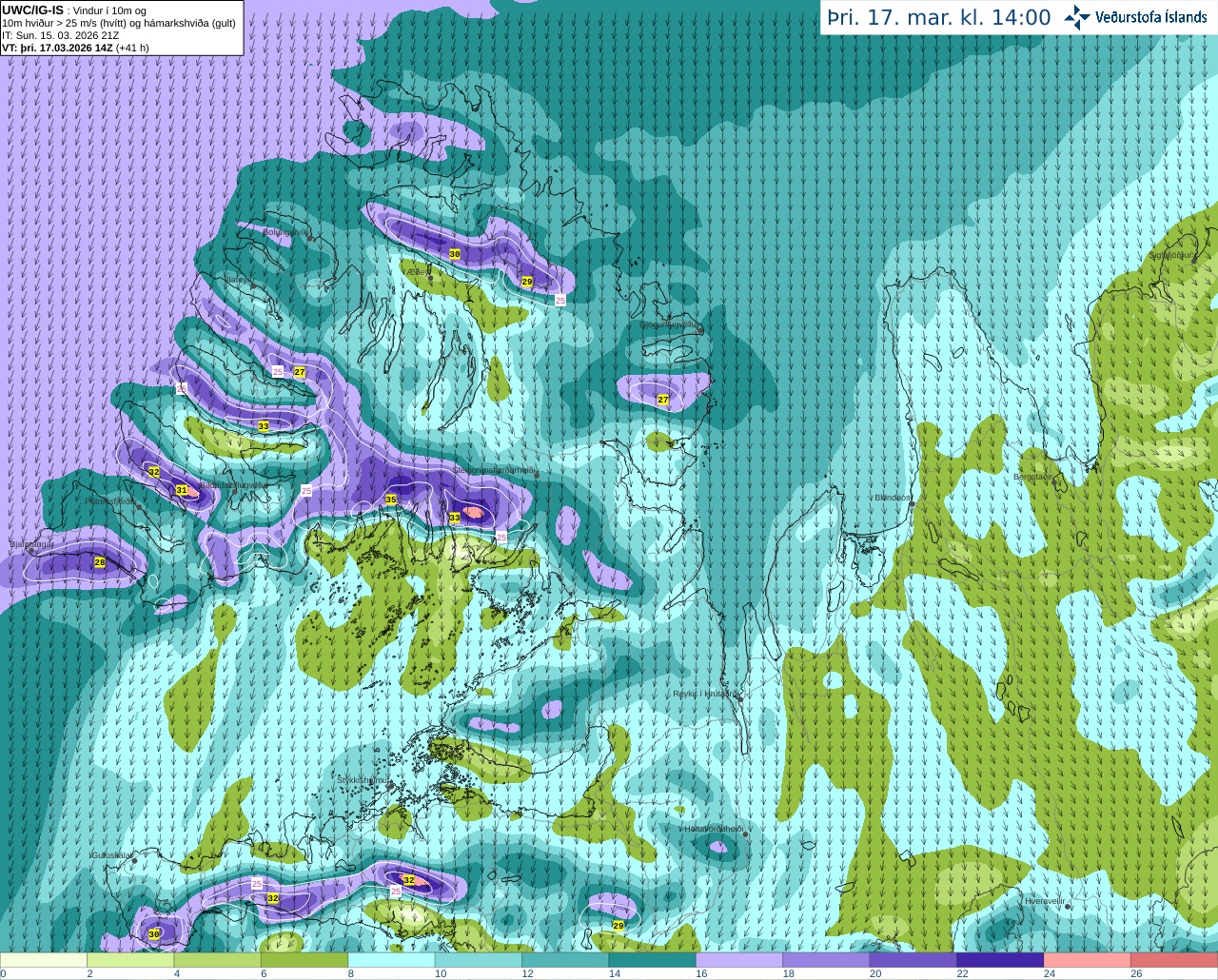Click the UWC/IG-IS title text
The image size is (1218, 980).
32,10
